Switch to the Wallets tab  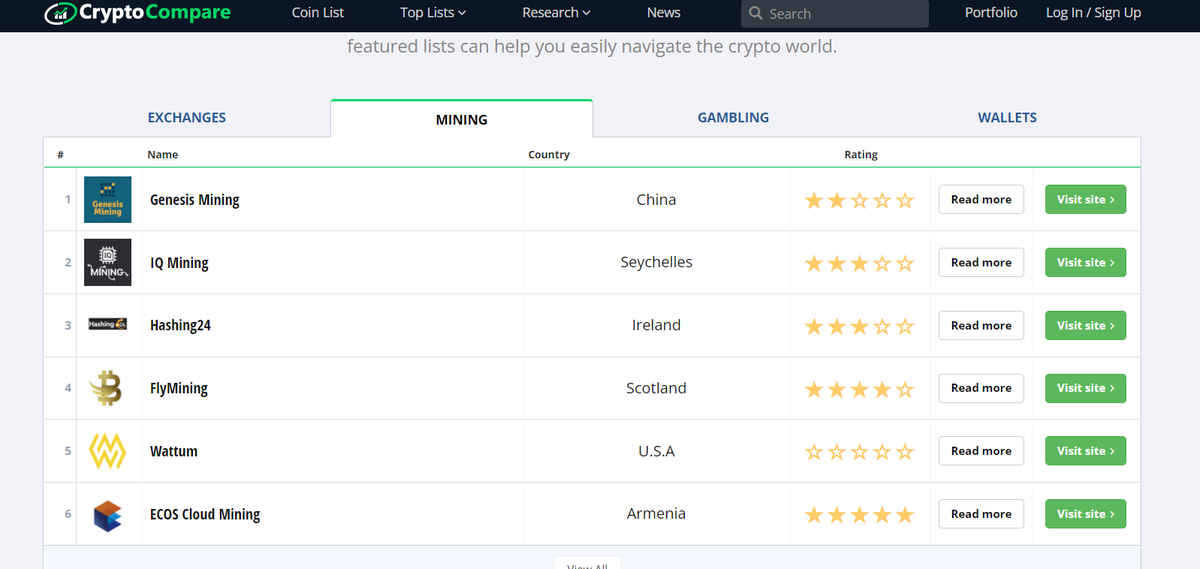pyautogui.click(x=1007, y=117)
